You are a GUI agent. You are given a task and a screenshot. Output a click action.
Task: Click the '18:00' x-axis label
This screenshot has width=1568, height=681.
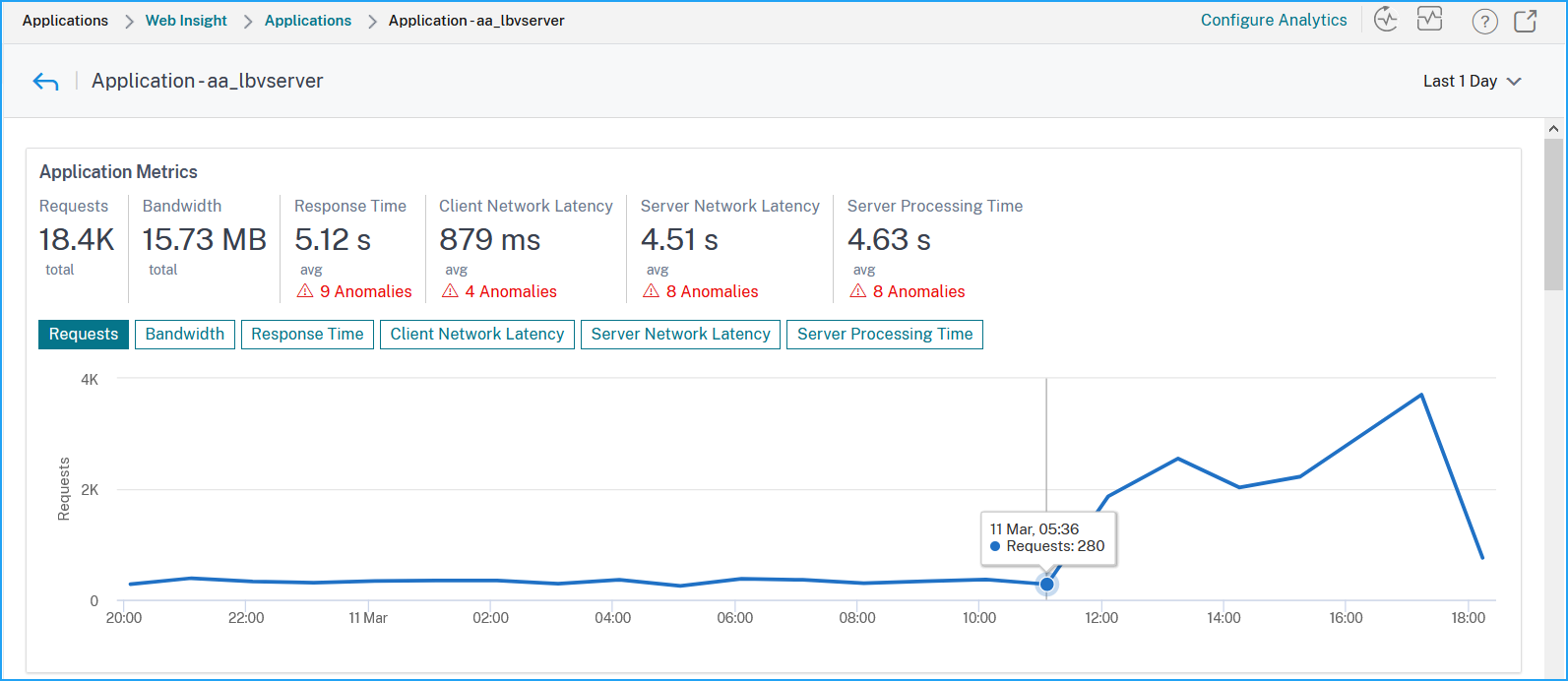1468,618
